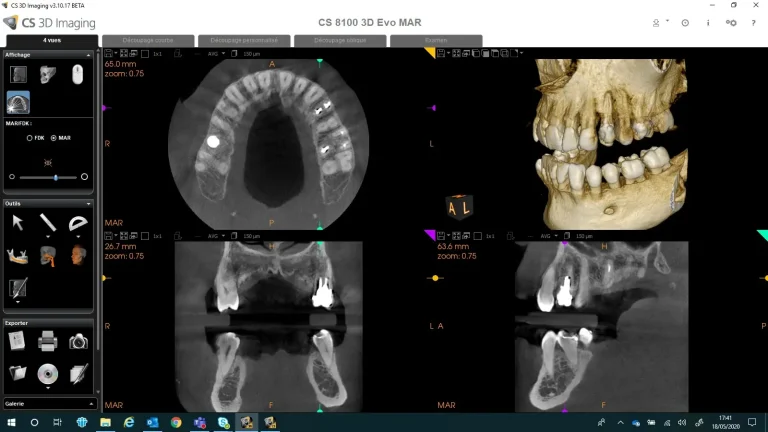Toggle the eye visibility icon under MAR/FDK
Viewport: 768px width, 432px height.
[x=48, y=163]
